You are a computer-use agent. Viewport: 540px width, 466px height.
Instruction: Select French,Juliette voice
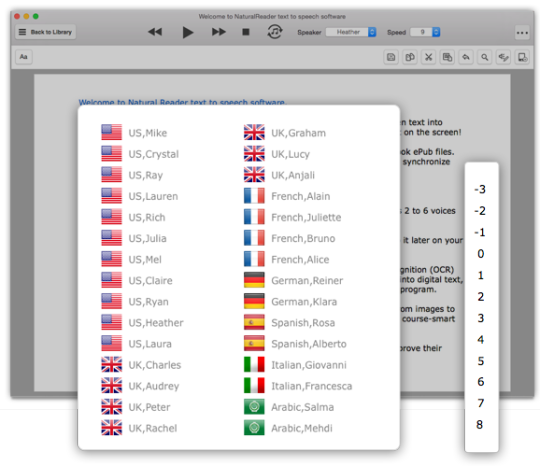click(x=293, y=217)
